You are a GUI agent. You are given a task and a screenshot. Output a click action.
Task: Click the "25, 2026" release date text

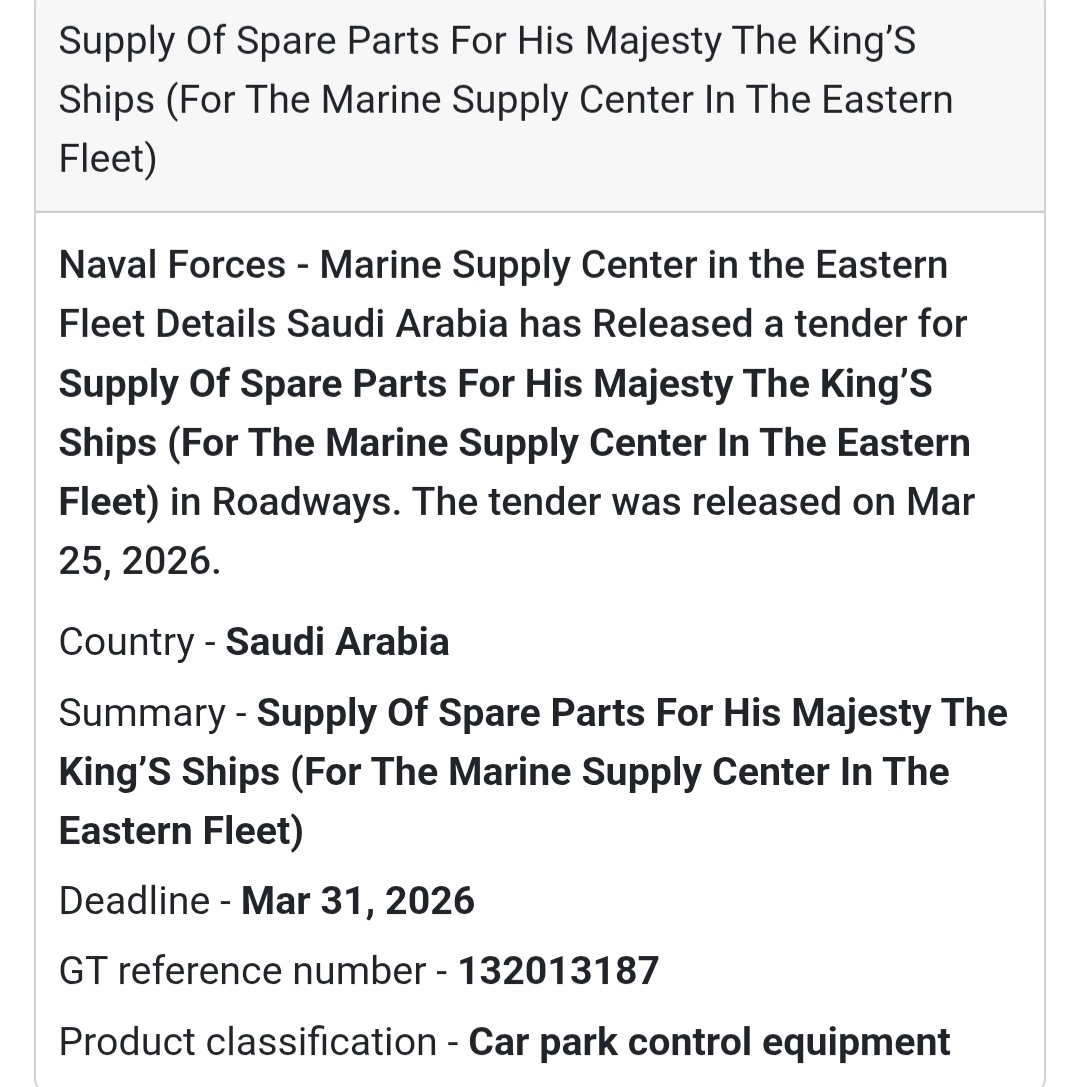tap(138, 562)
